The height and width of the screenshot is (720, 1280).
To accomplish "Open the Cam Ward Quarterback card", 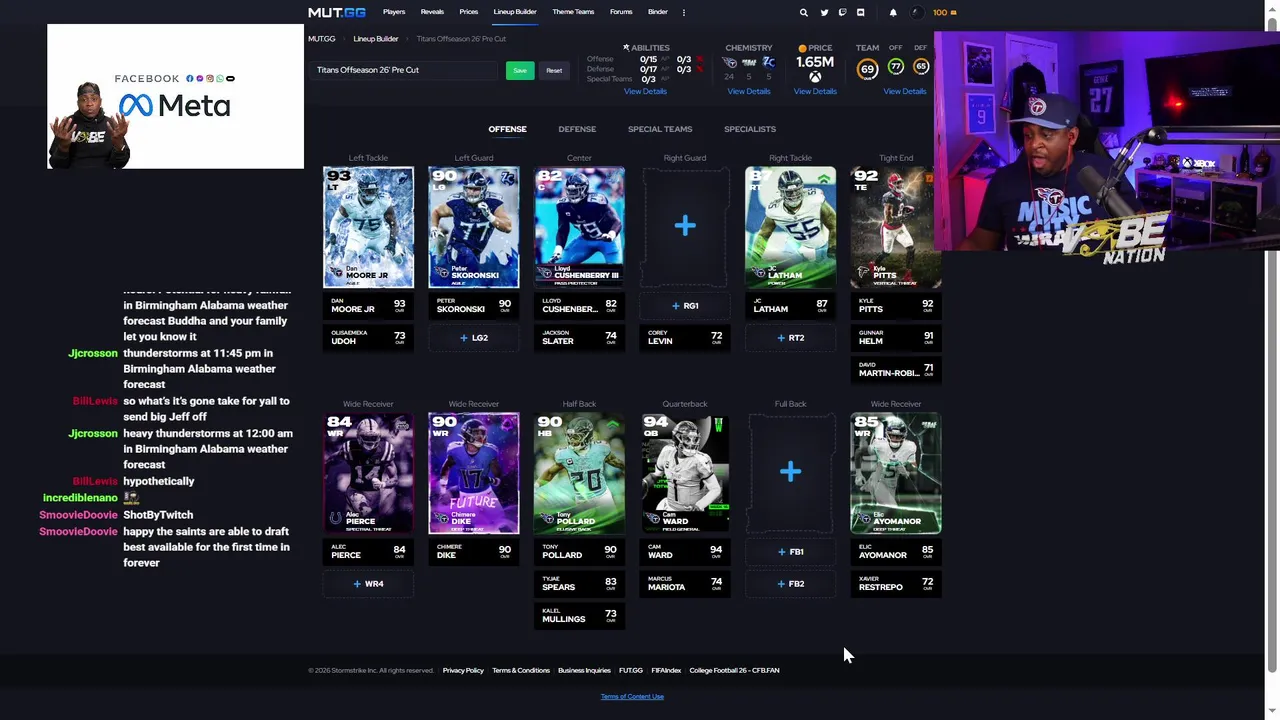I will pos(685,473).
